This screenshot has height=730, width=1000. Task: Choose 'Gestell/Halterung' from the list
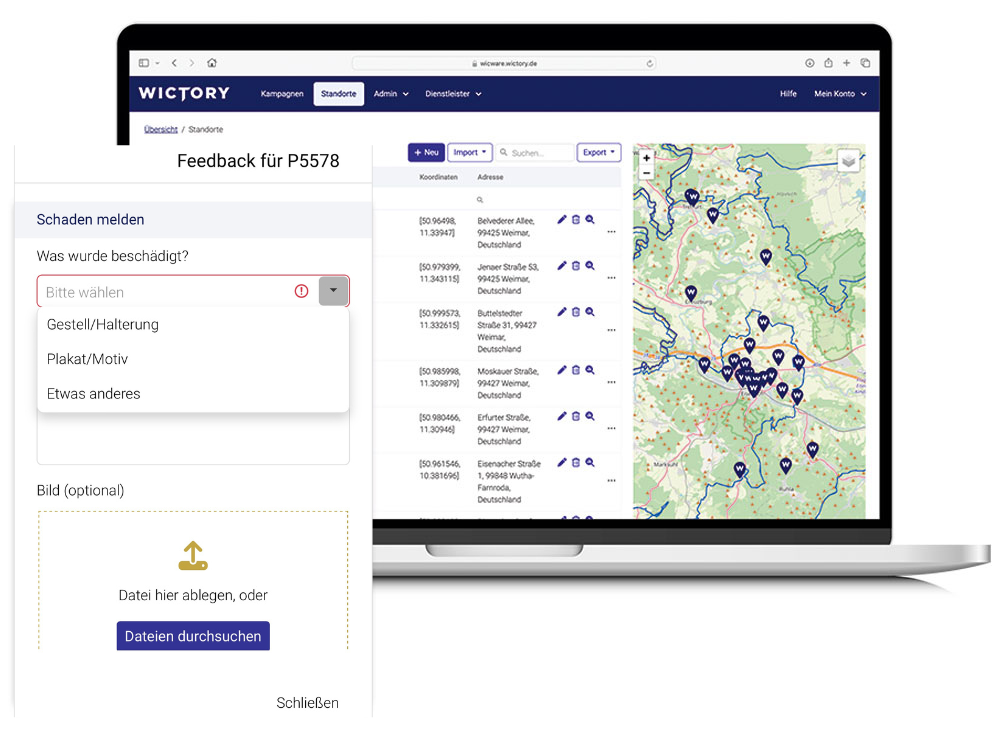103,325
